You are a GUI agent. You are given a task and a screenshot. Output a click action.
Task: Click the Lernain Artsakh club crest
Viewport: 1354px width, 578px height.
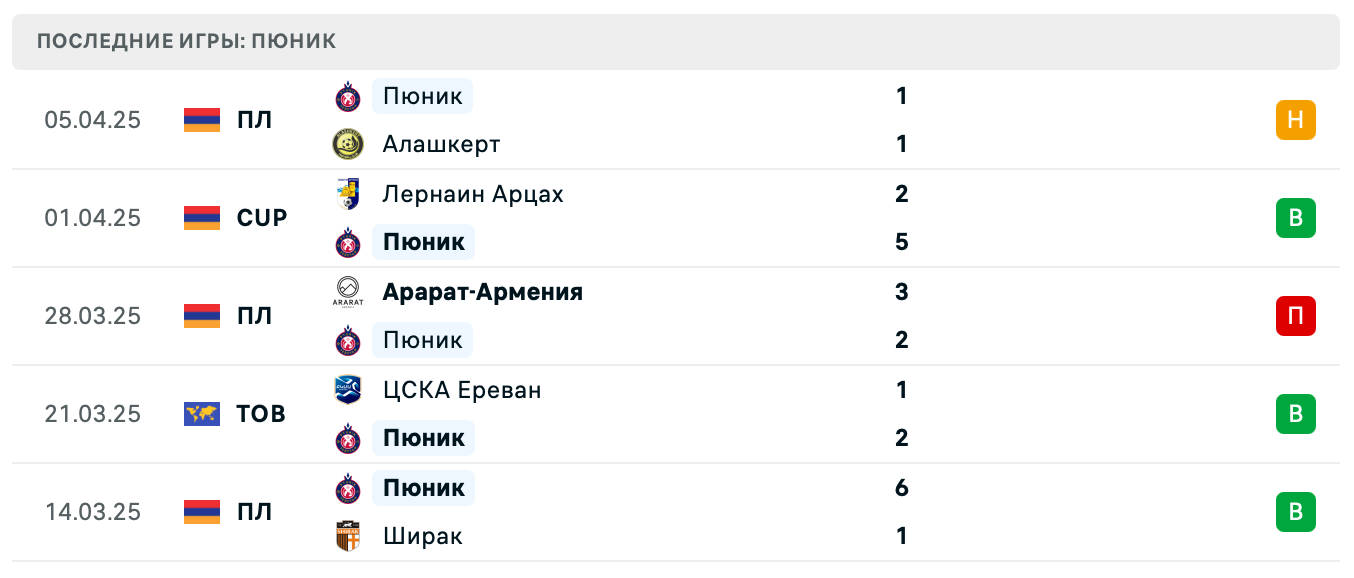click(x=348, y=193)
